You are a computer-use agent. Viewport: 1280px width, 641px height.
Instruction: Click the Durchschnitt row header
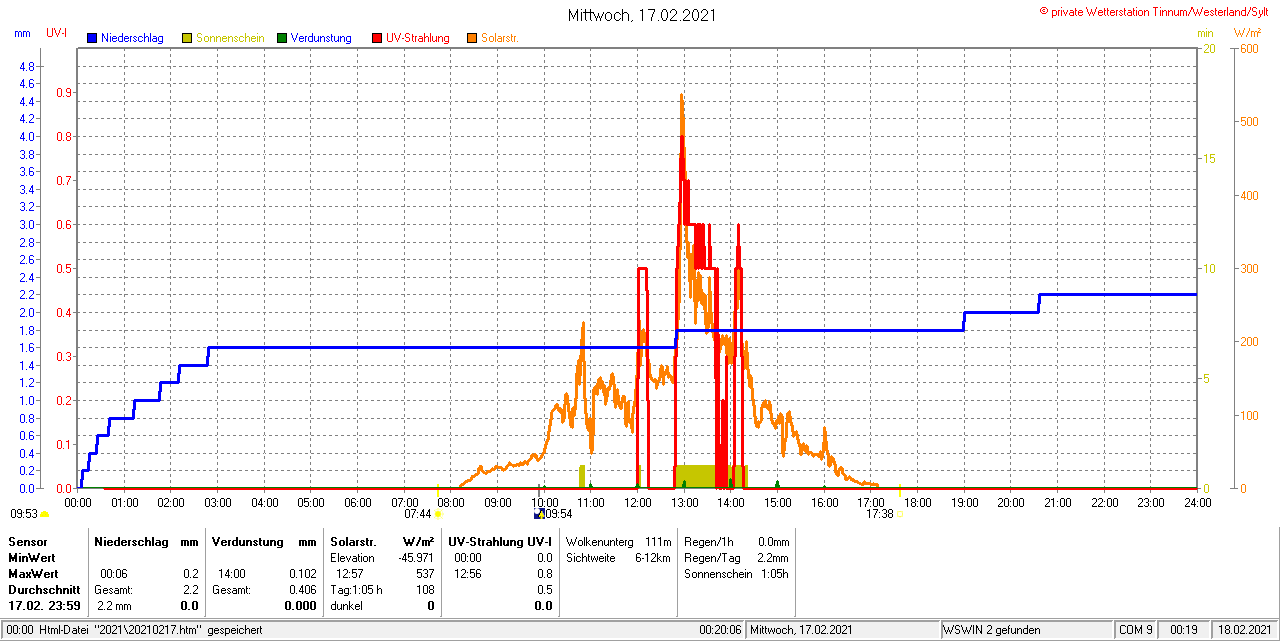click(x=44, y=590)
